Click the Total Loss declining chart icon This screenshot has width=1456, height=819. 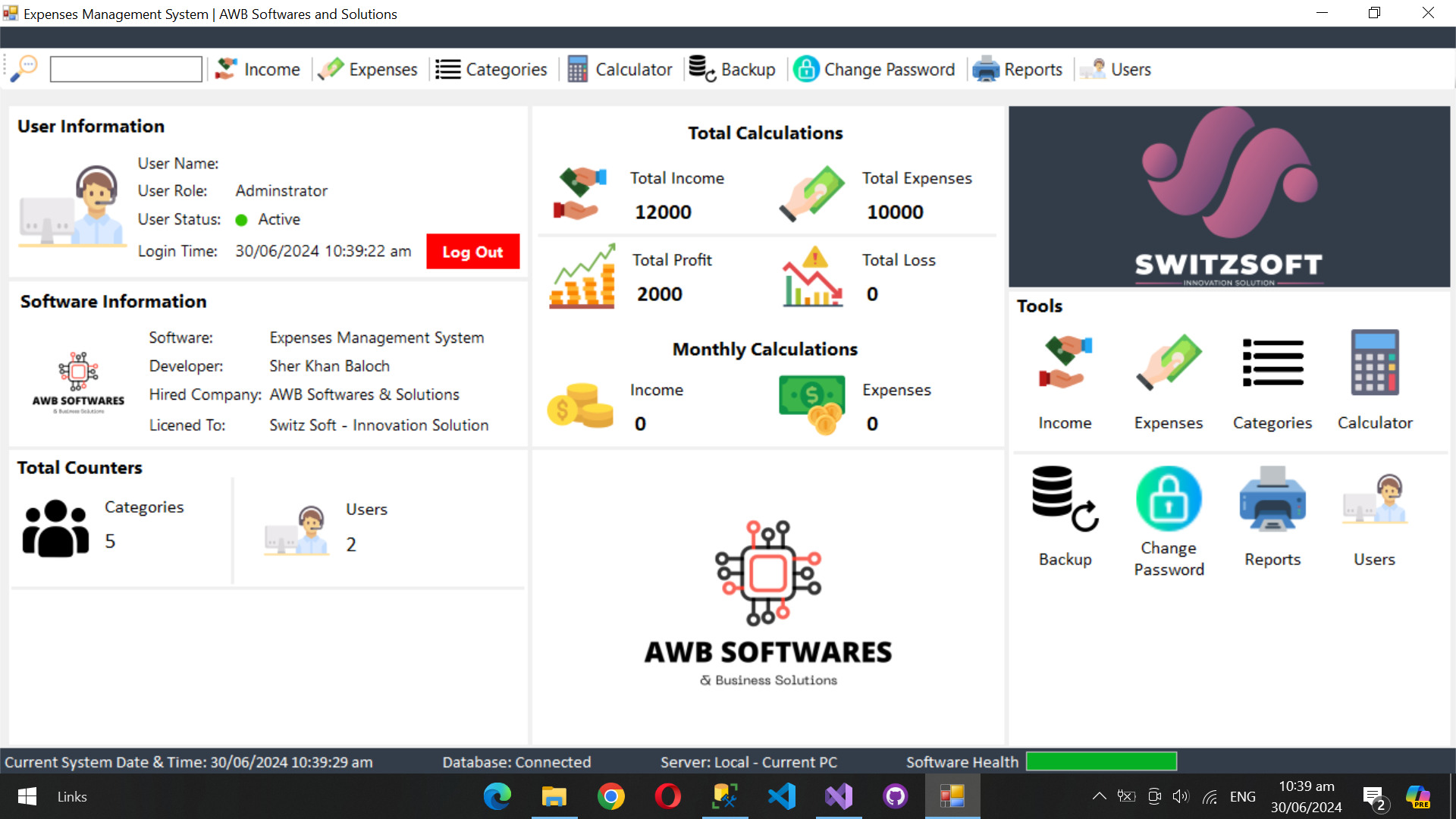point(812,276)
